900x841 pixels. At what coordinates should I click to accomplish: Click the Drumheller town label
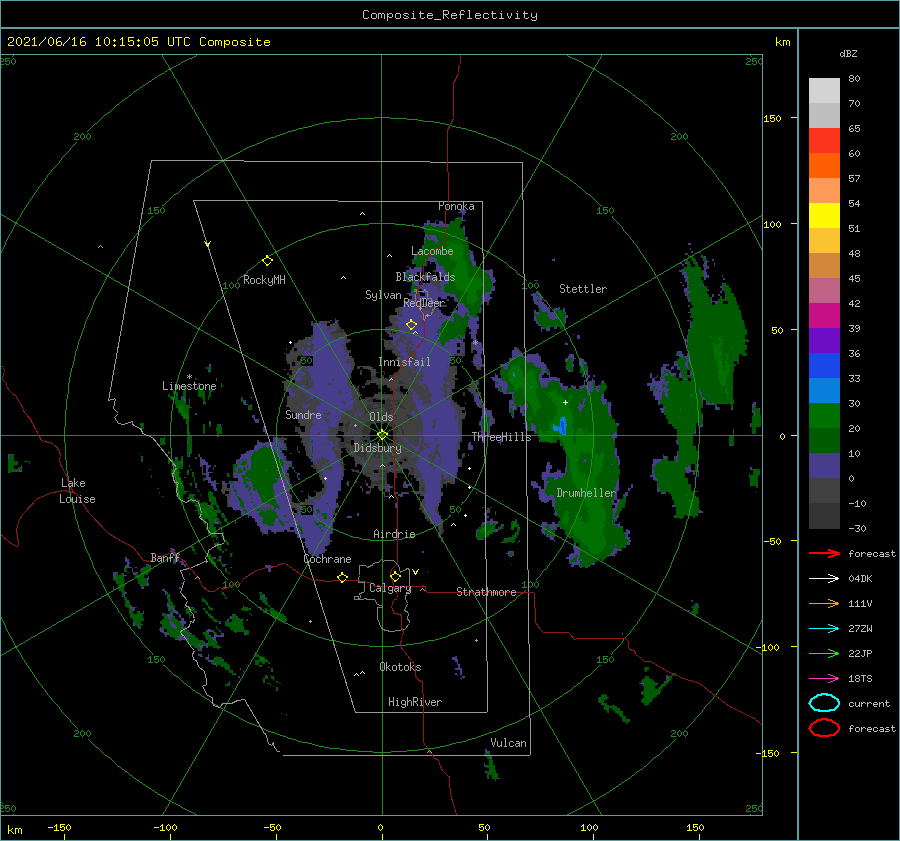586,493
